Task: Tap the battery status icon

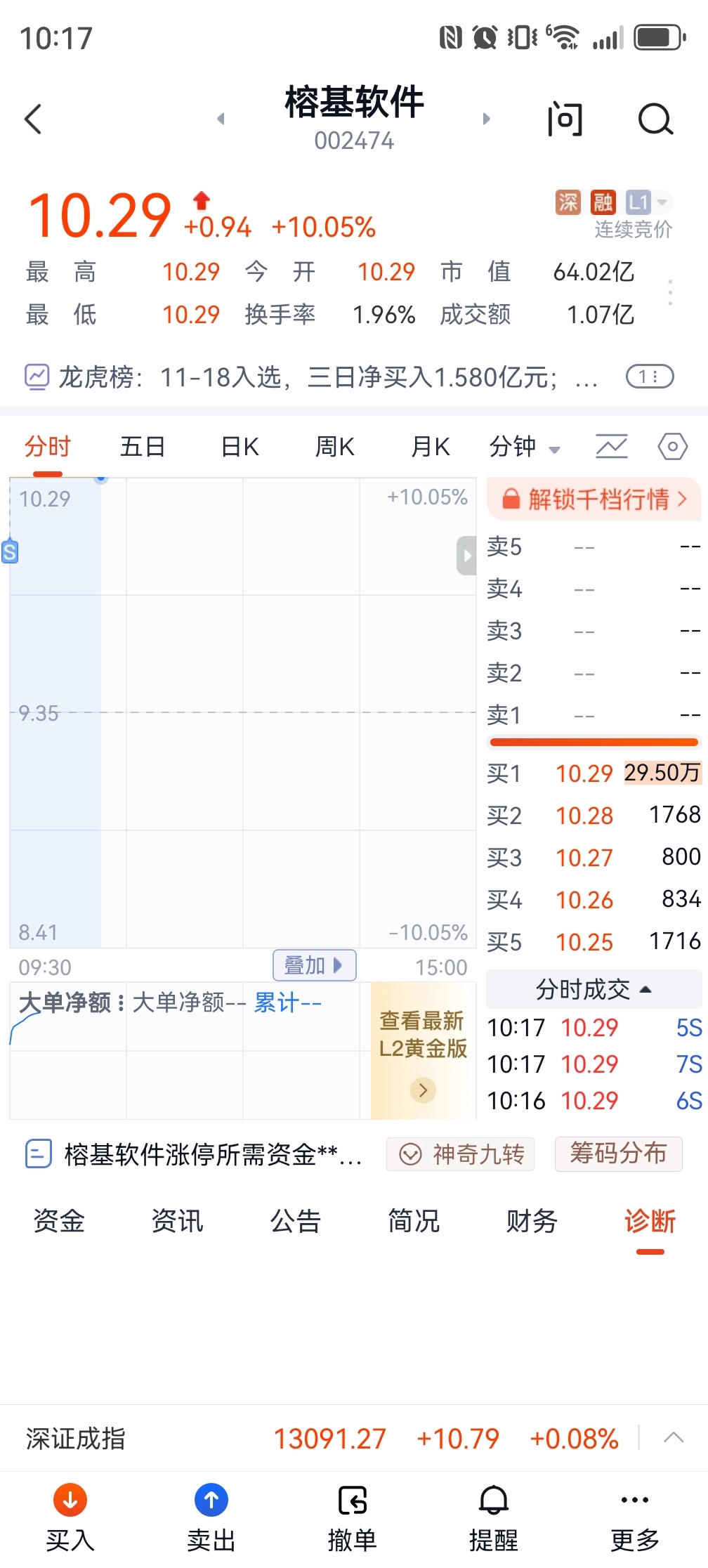Action: coord(660,37)
